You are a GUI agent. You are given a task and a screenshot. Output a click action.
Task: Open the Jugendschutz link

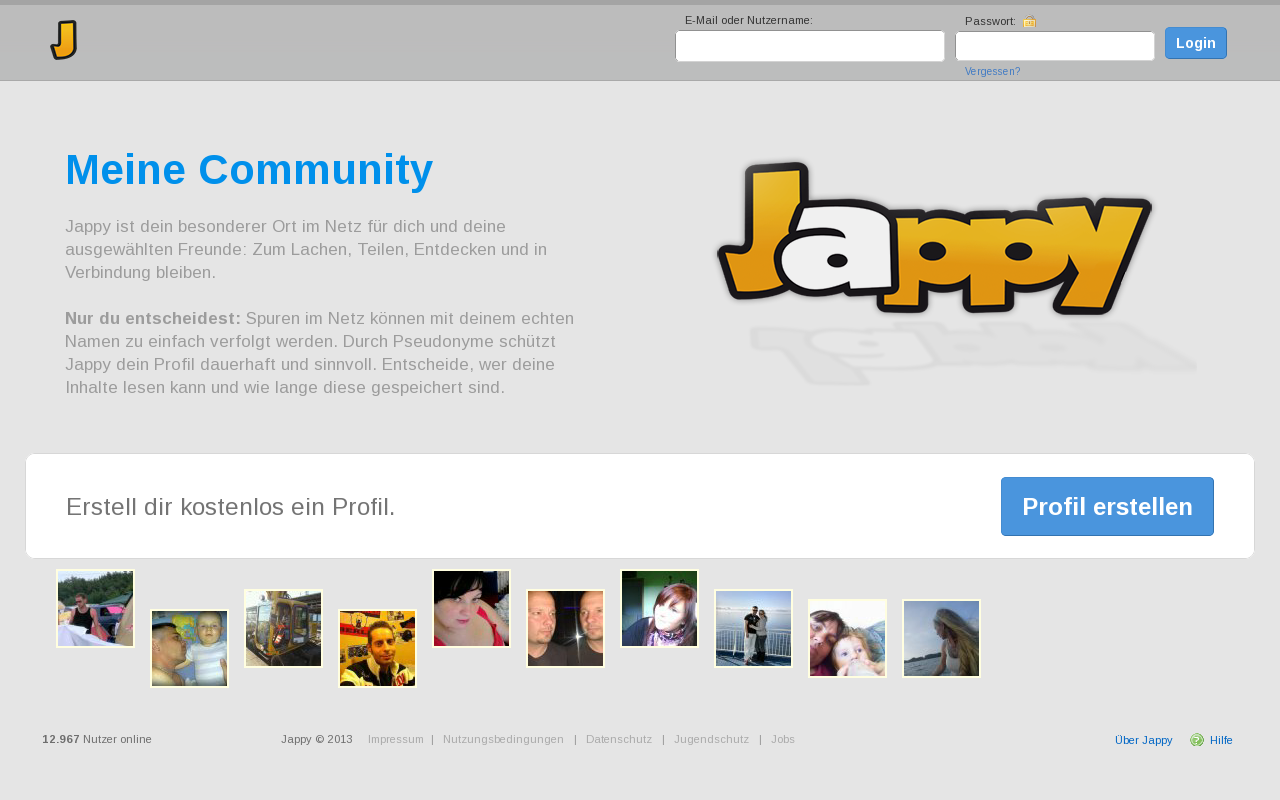[711, 740]
